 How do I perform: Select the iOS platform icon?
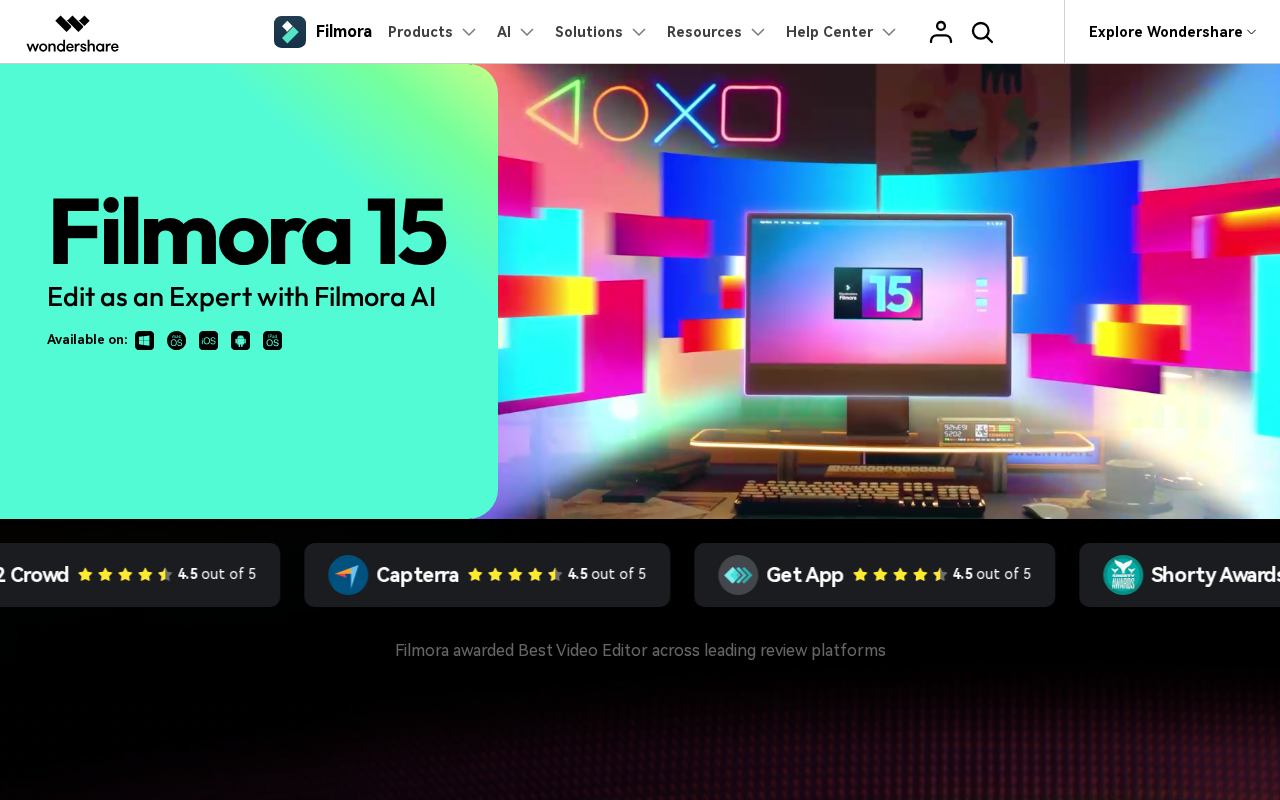tap(209, 341)
